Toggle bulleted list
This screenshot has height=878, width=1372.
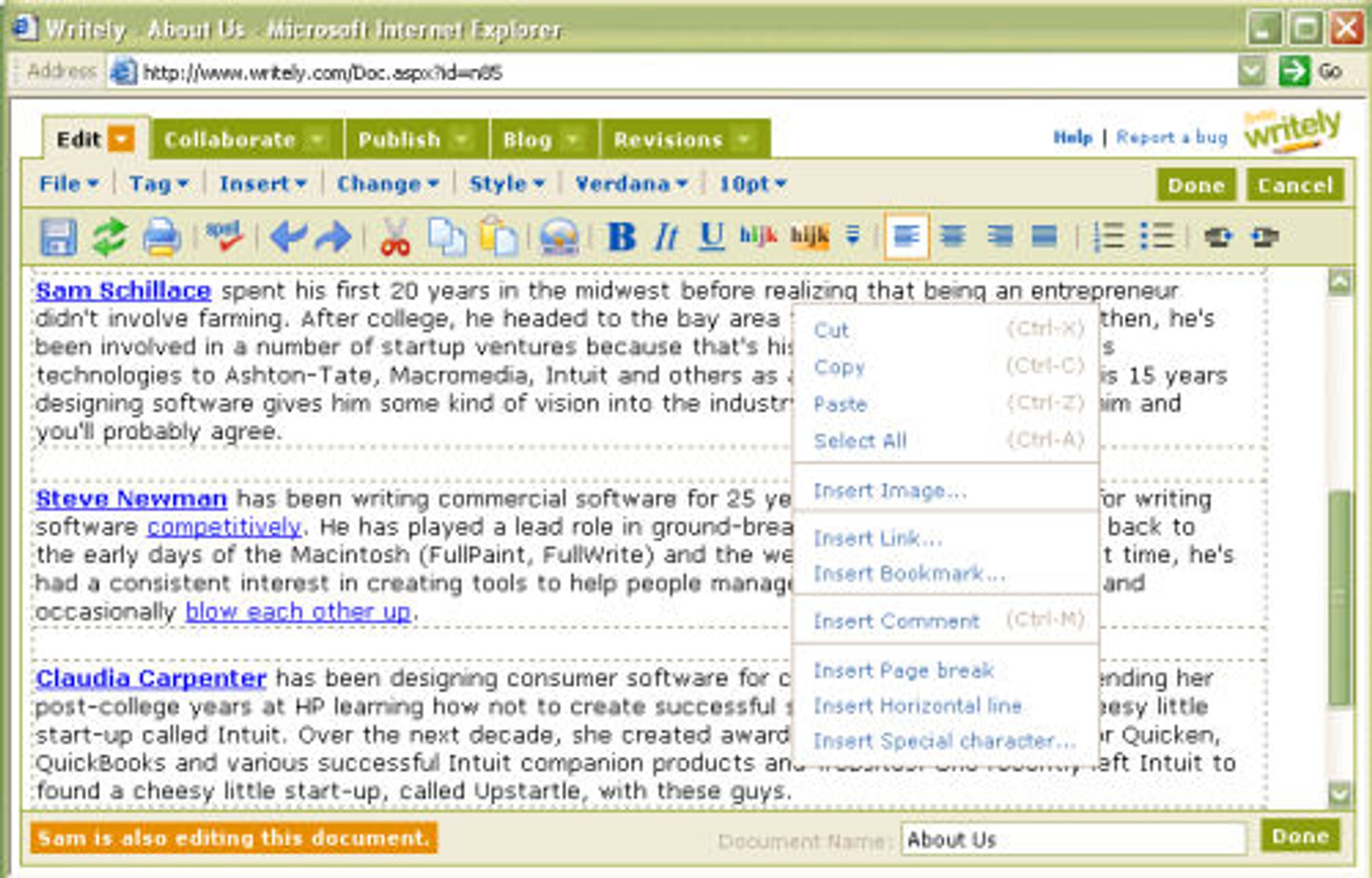coord(1157,237)
